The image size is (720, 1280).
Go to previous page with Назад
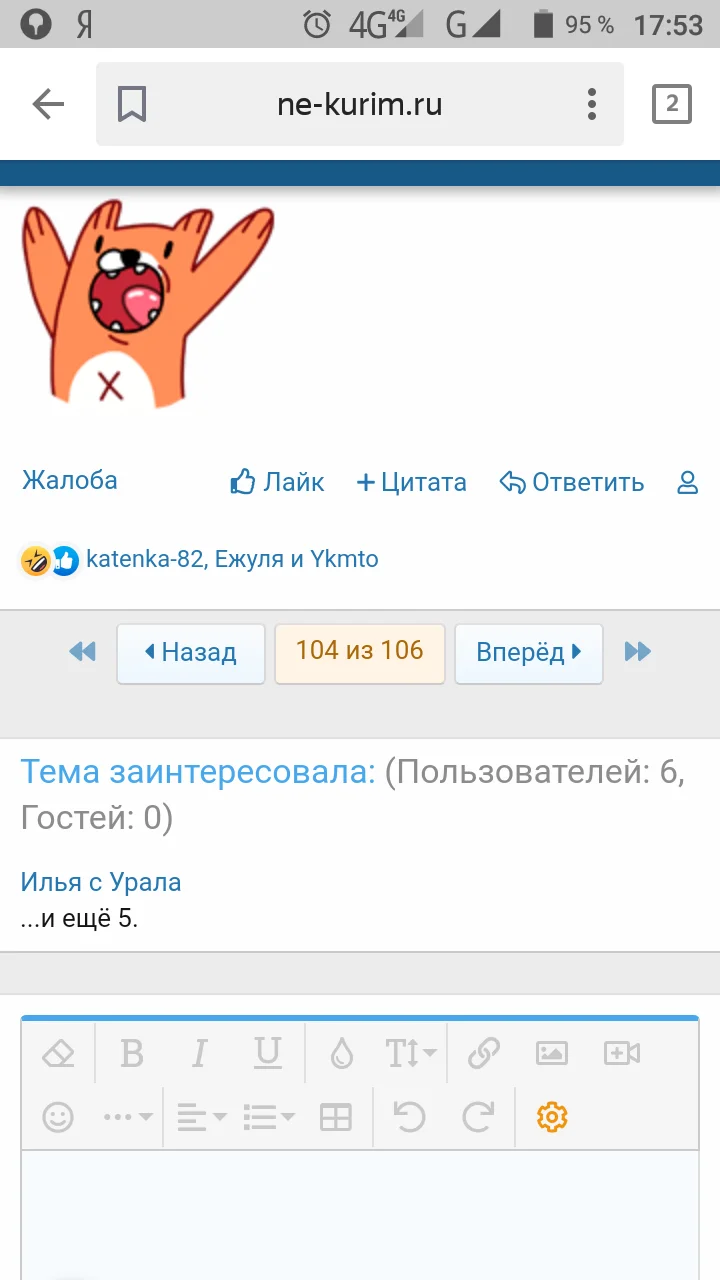pyautogui.click(x=191, y=653)
